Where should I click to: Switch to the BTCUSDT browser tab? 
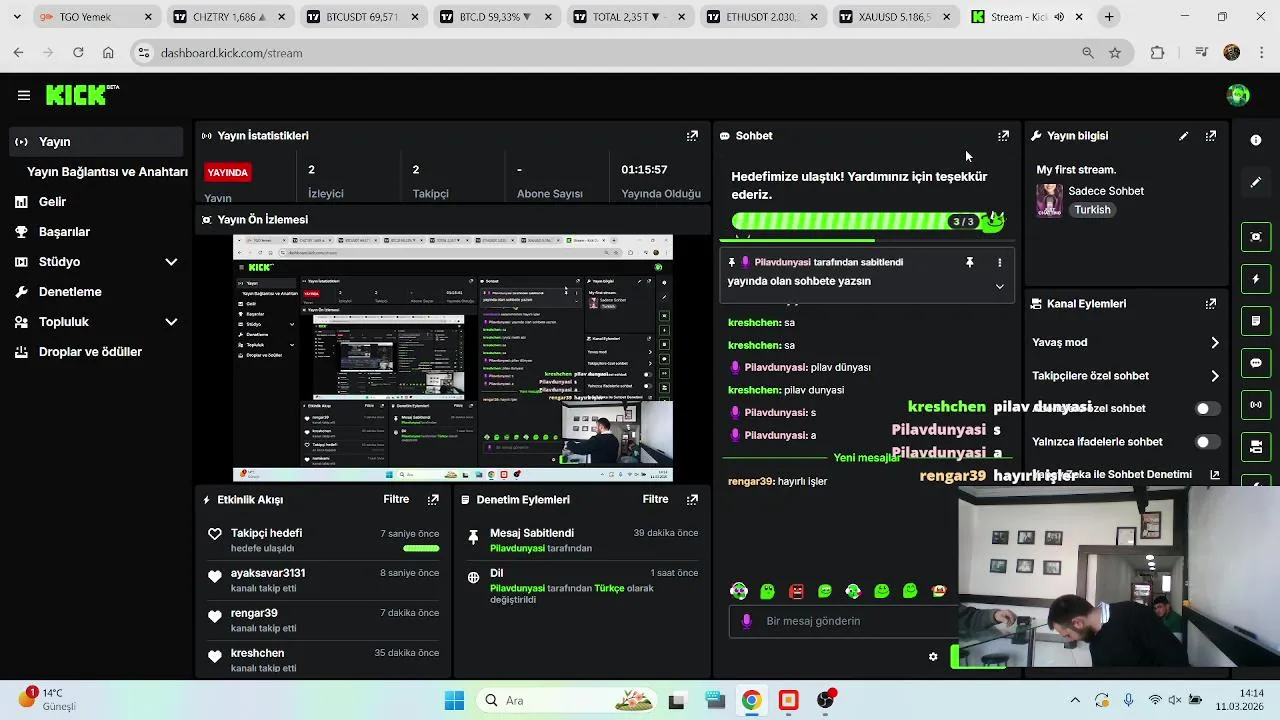pos(362,17)
